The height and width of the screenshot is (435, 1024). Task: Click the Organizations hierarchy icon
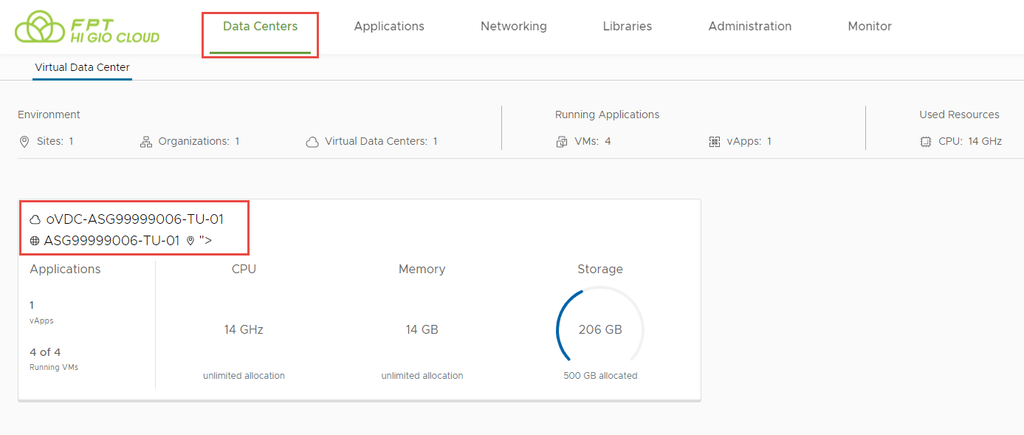pos(146,142)
